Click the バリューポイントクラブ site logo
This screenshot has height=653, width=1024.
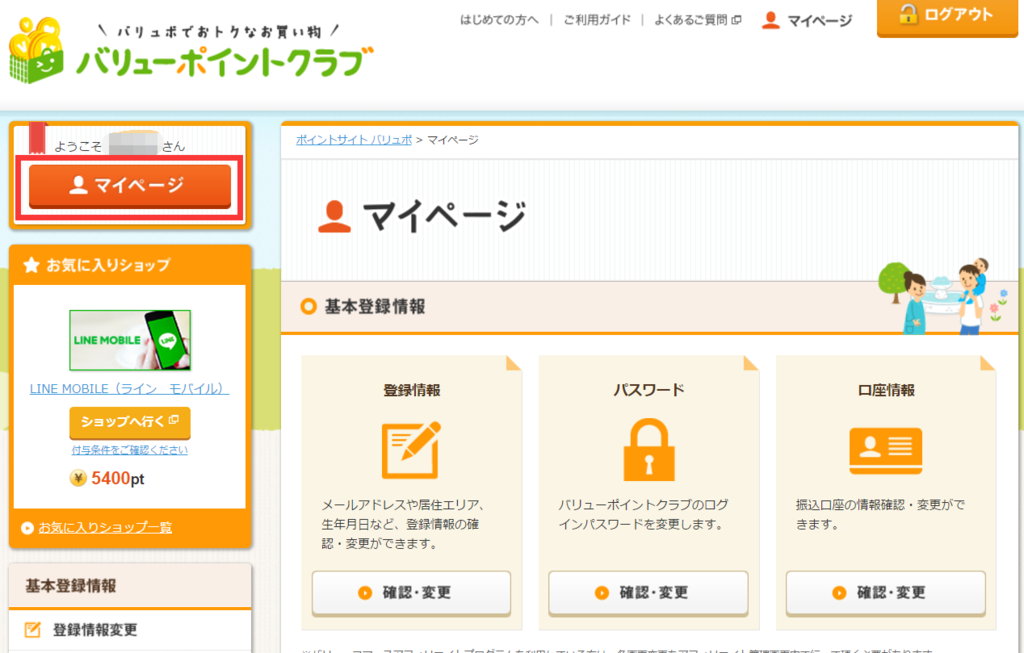coord(191,51)
